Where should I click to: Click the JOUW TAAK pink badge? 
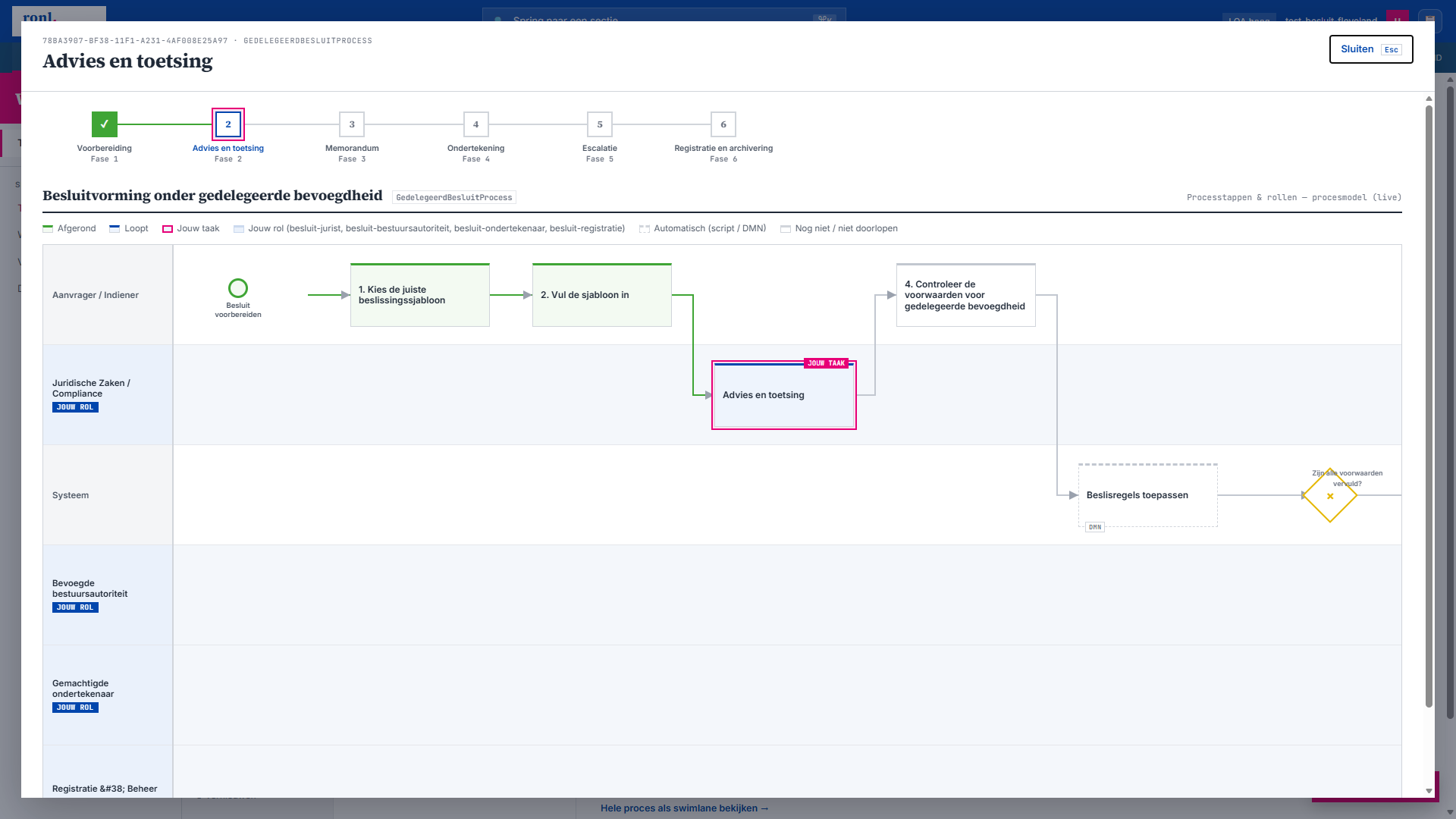[827, 363]
